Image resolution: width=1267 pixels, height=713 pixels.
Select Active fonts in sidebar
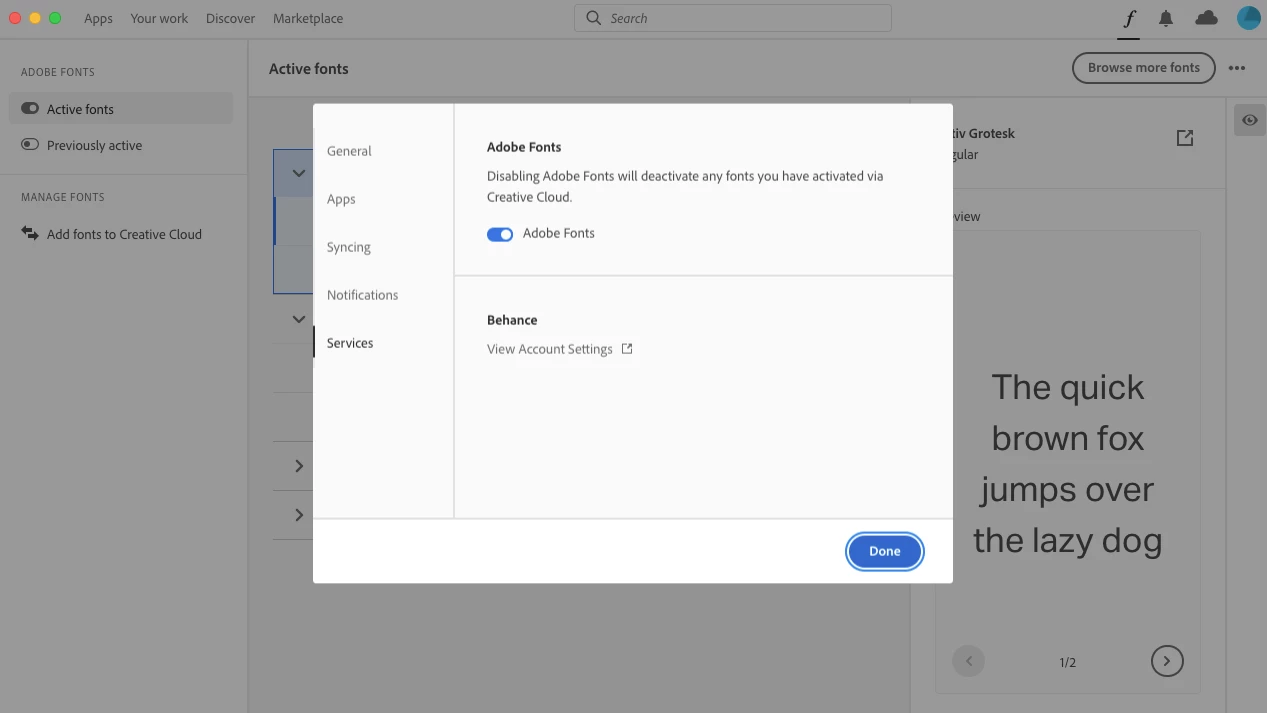(x=121, y=109)
